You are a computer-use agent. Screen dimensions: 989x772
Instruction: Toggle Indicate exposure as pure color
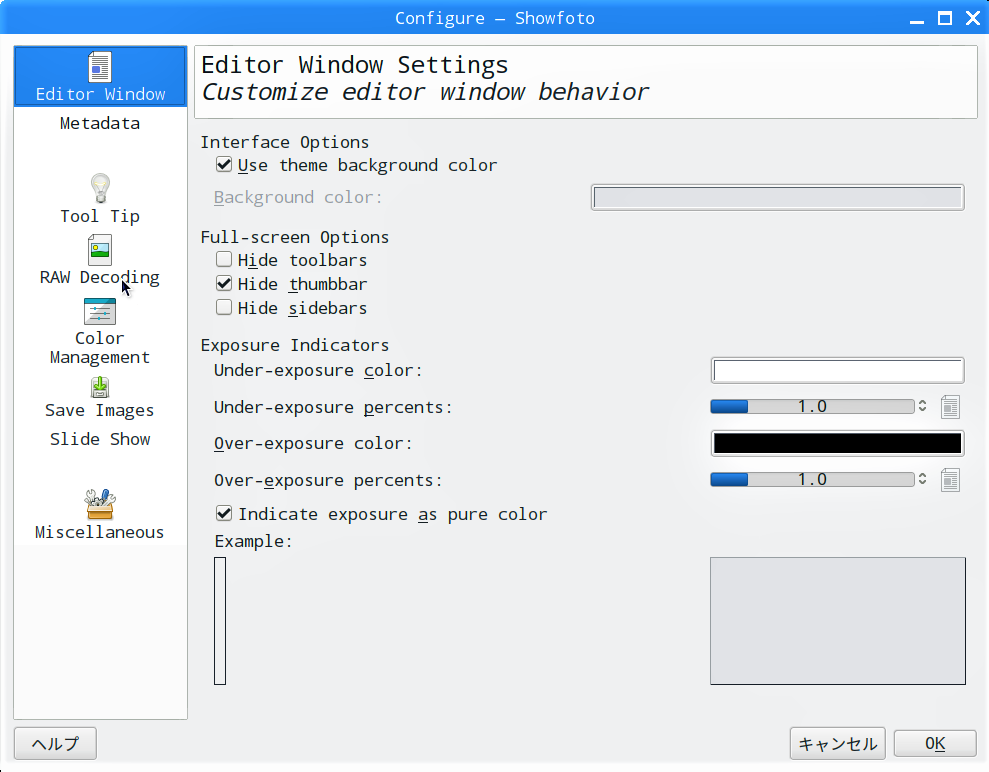(x=224, y=513)
